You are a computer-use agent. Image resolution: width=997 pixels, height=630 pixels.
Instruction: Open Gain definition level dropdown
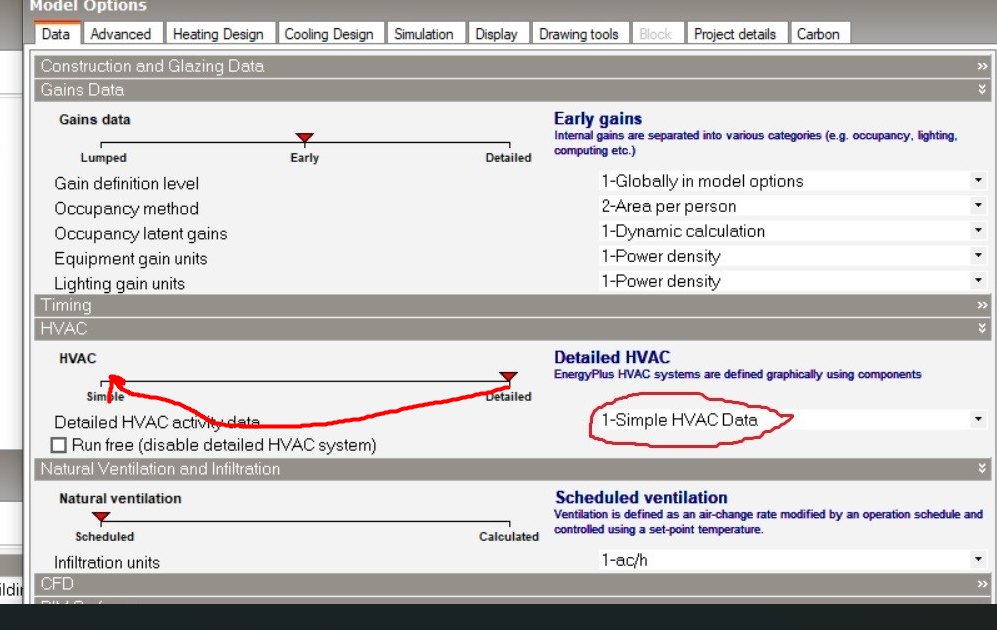click(979, 181)
